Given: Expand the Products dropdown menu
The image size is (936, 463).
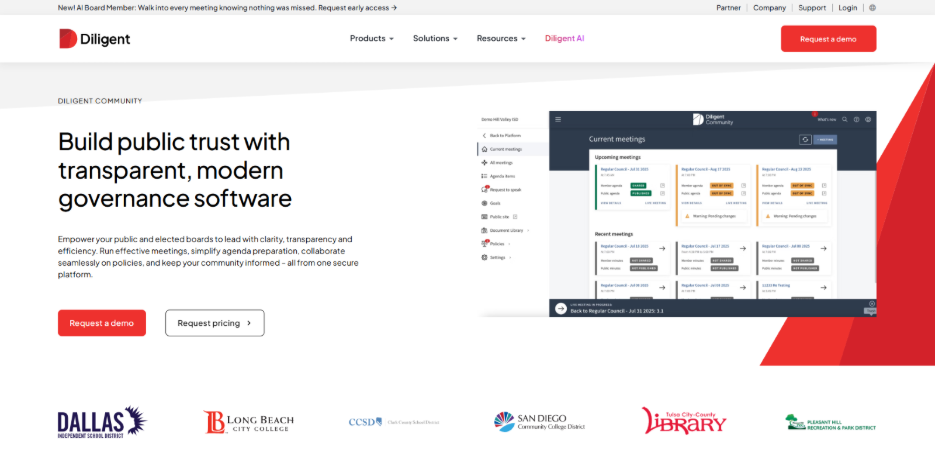Looking at the screenshot, I should tap(371, 38).
